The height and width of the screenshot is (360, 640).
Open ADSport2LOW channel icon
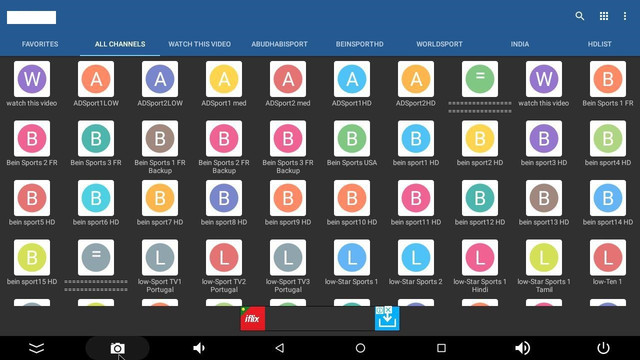[160, 79]
